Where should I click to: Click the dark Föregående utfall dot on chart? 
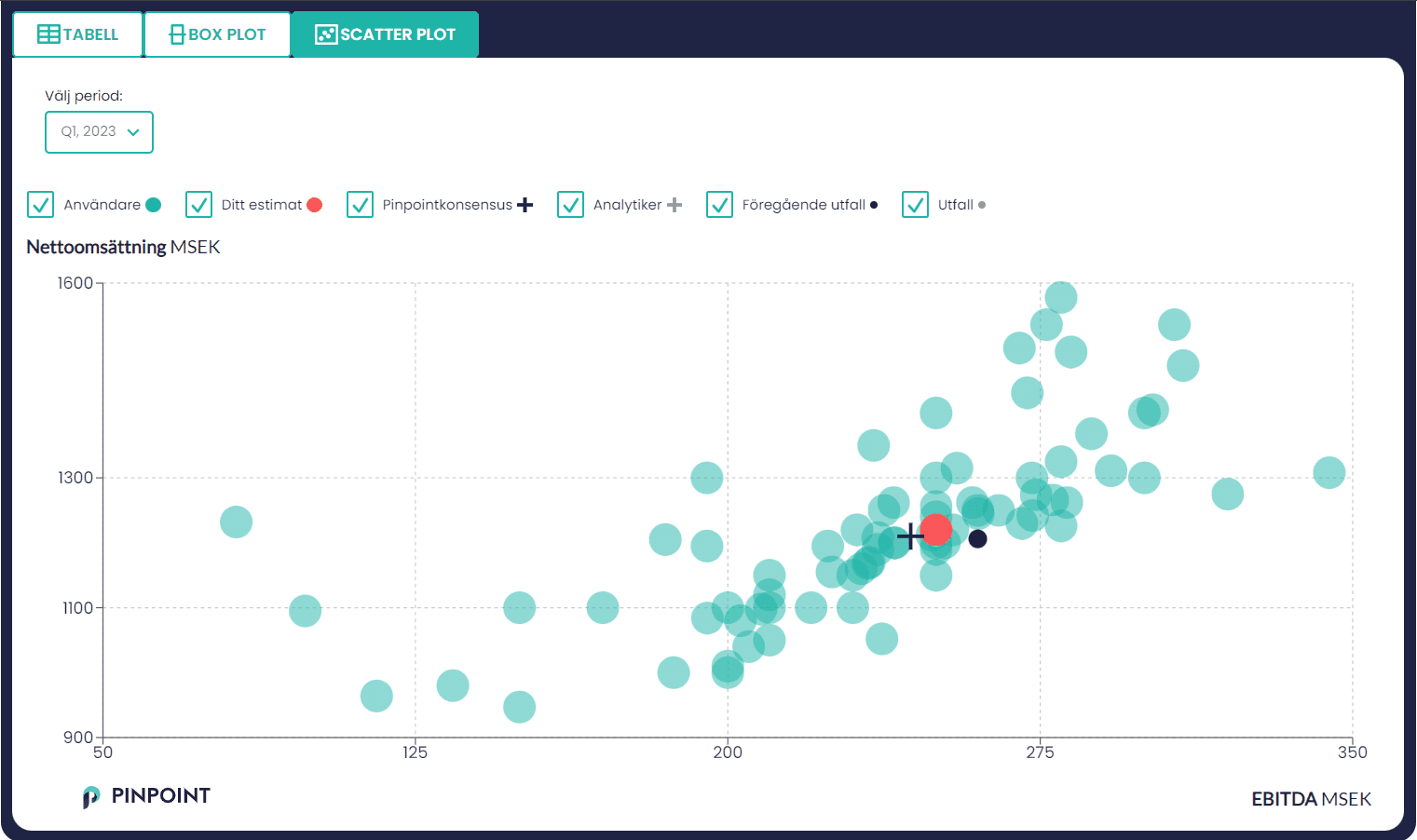pos(977,538)
